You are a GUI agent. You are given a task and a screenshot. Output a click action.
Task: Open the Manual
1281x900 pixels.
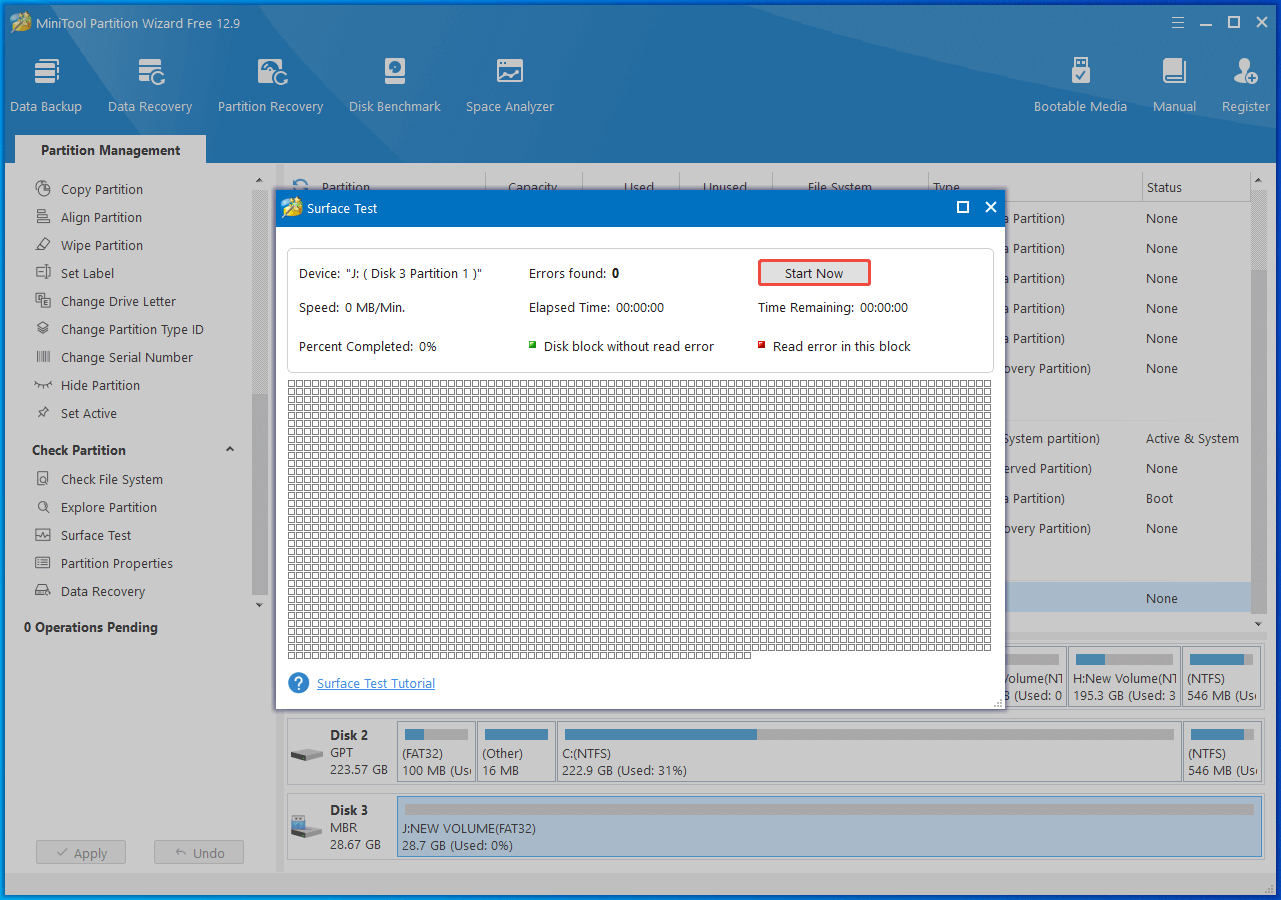pyautogui.click(x=1174, y=86)
